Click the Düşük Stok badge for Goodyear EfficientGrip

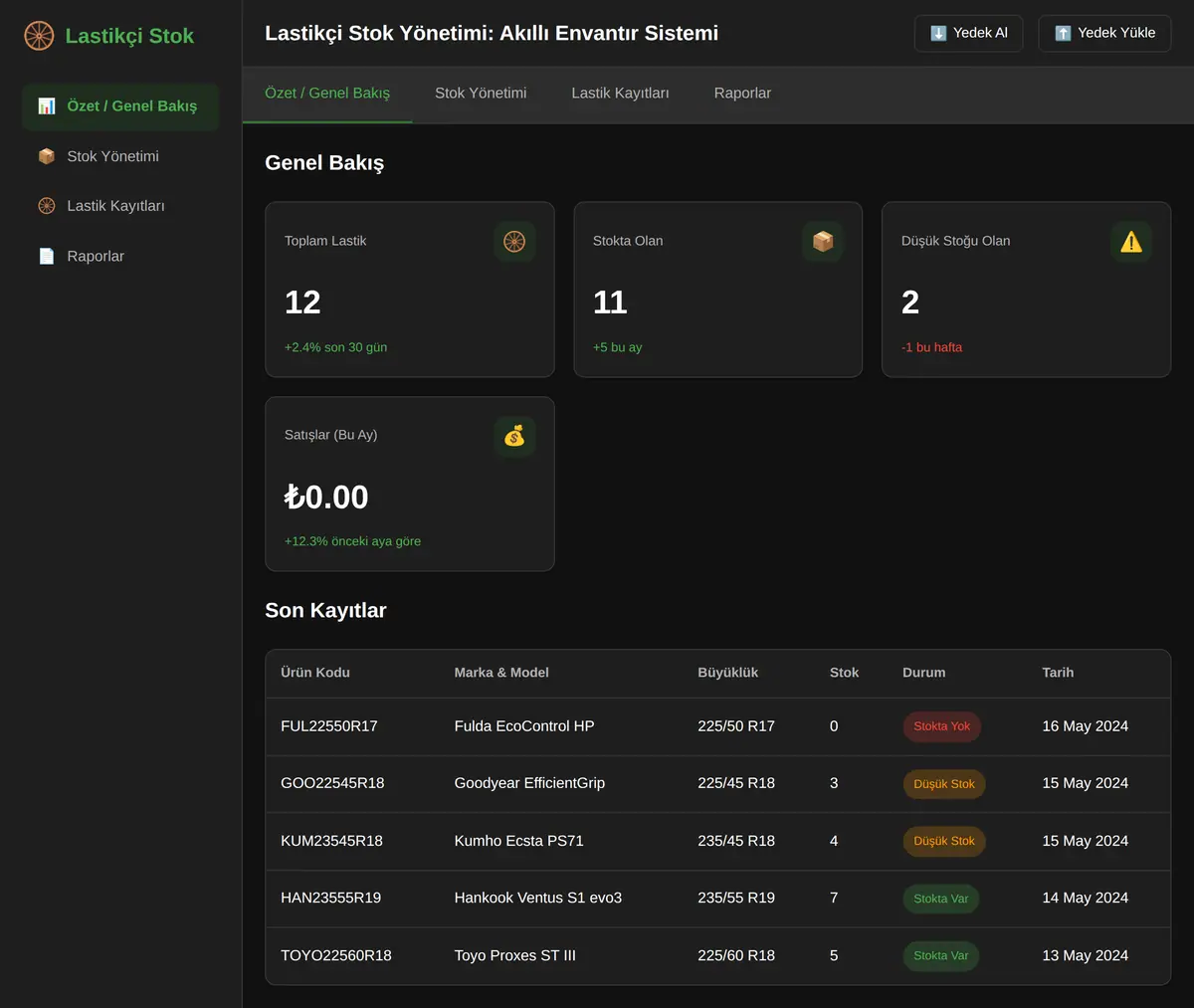coord(944,784)
